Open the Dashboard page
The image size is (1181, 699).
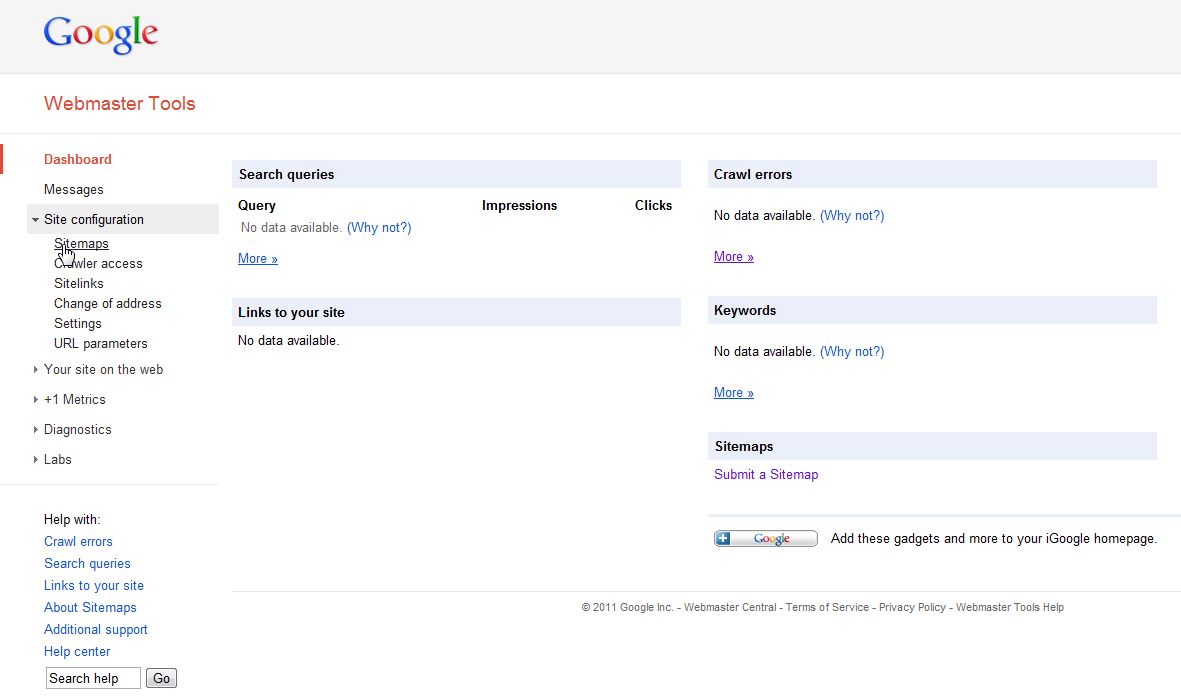78,160
